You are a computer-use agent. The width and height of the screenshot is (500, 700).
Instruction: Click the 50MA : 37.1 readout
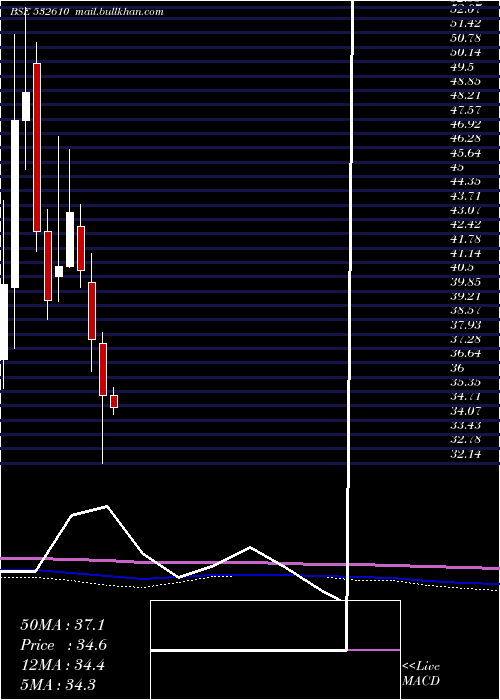[62, 625]
